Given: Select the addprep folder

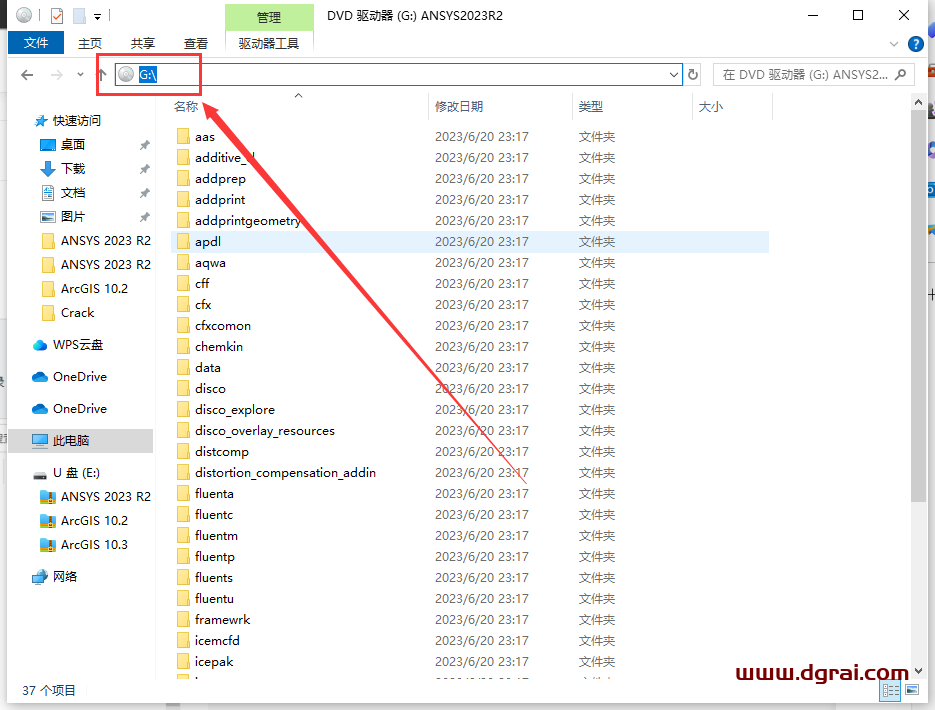Looking at the screenshot, I should (220, 179).
